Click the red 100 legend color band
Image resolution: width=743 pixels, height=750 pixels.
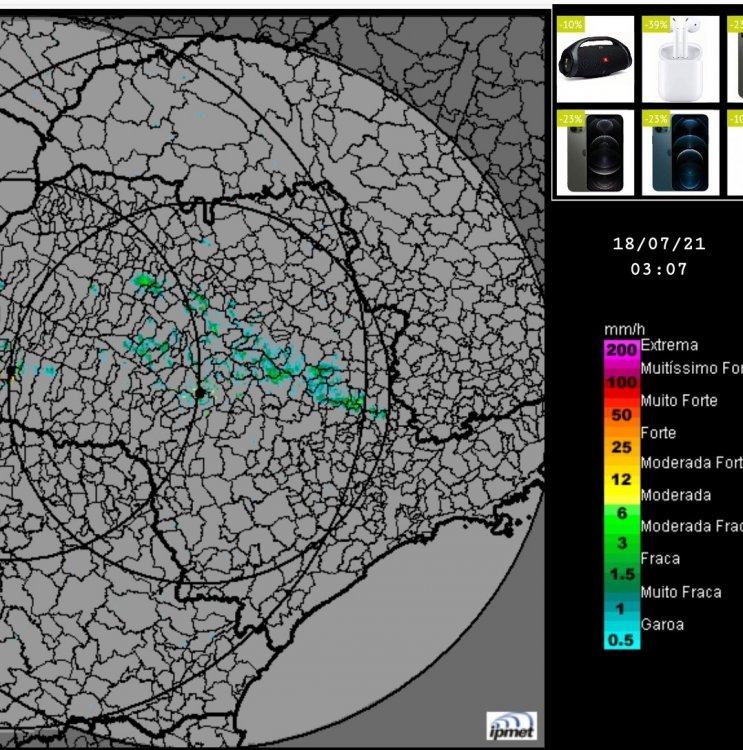coord(621,382)
